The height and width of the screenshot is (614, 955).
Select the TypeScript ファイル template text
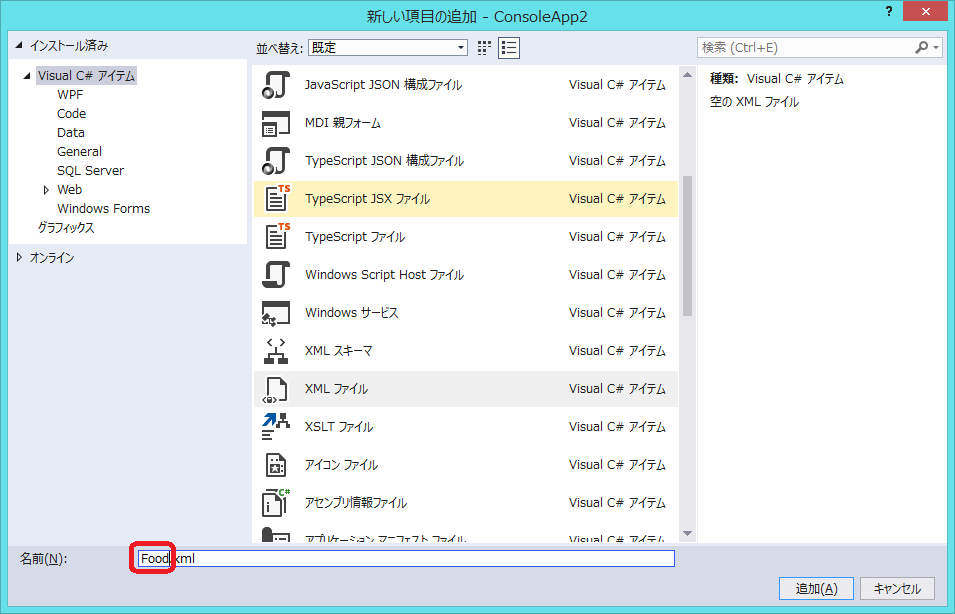tap(354, 236)
